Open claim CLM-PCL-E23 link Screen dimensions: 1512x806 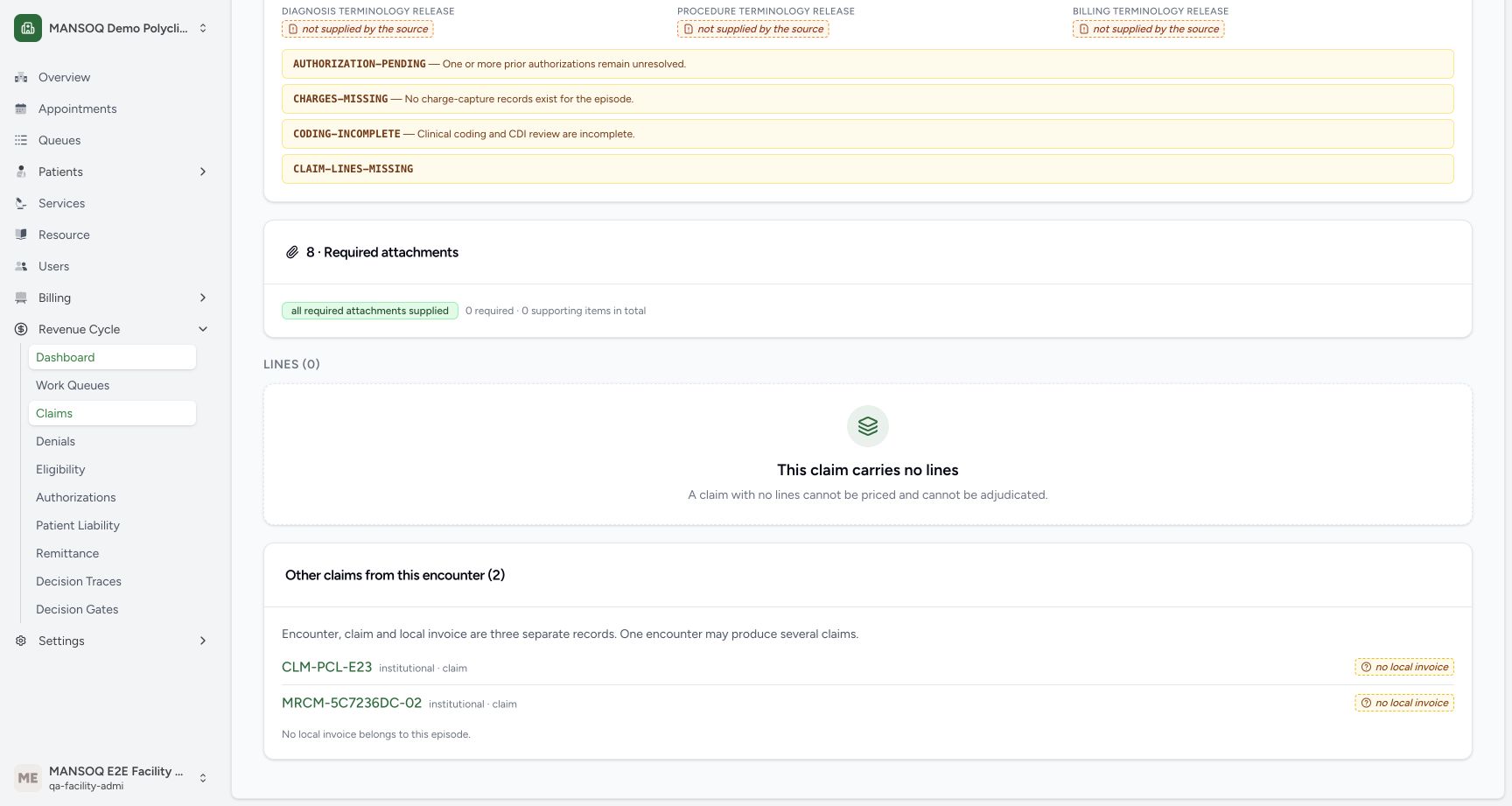(x=326, y=667)
